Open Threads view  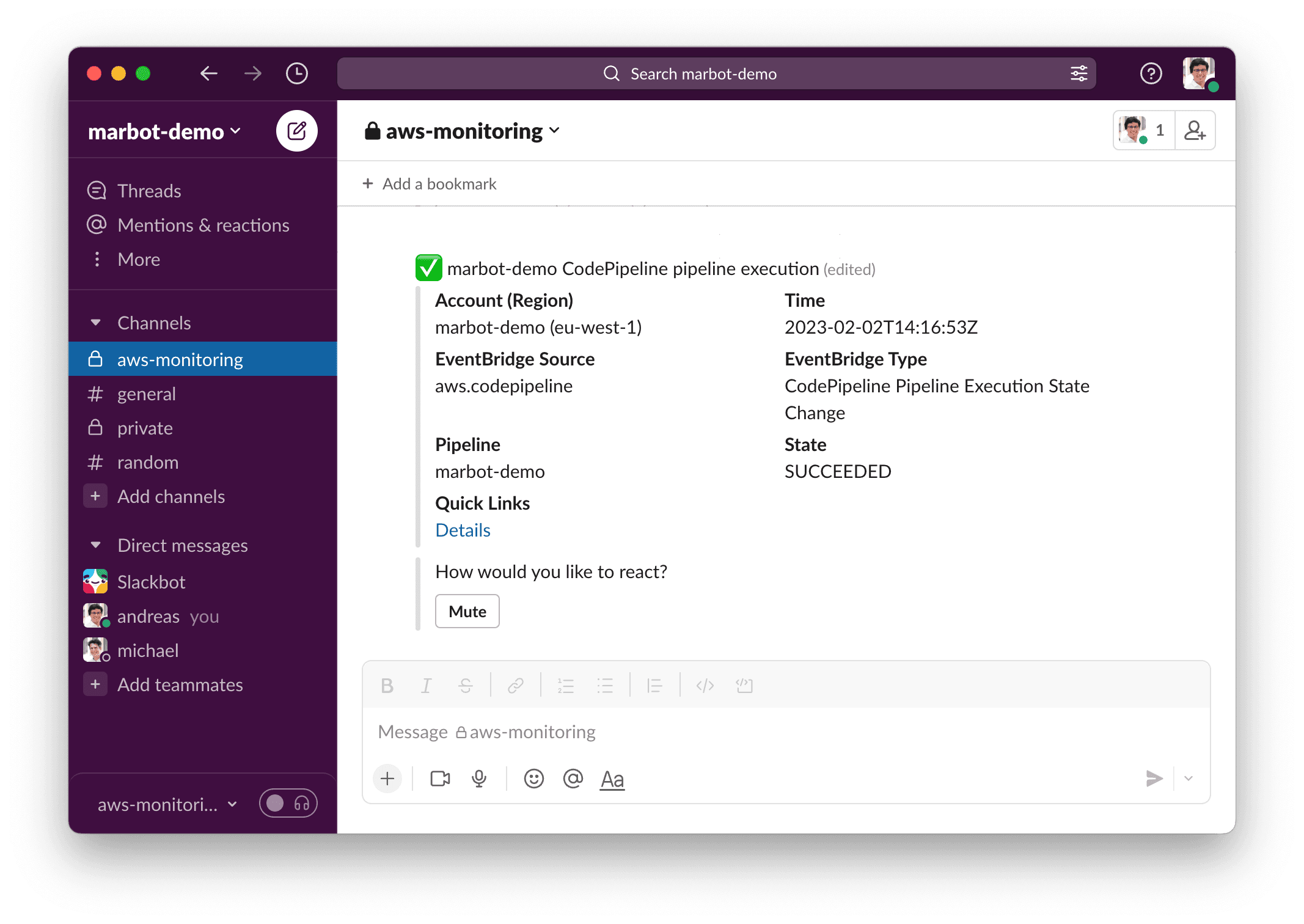pos(203,191)
